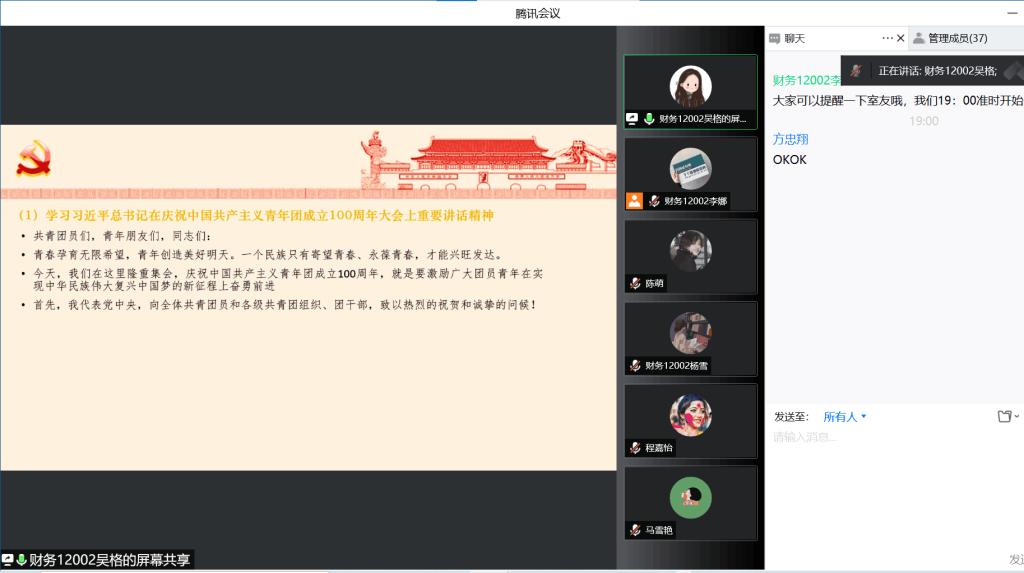Image resolution: width=1024 pixels, height=573 pixels.
Task: Open the chat panel more options (⋯)
Action: 886,38
